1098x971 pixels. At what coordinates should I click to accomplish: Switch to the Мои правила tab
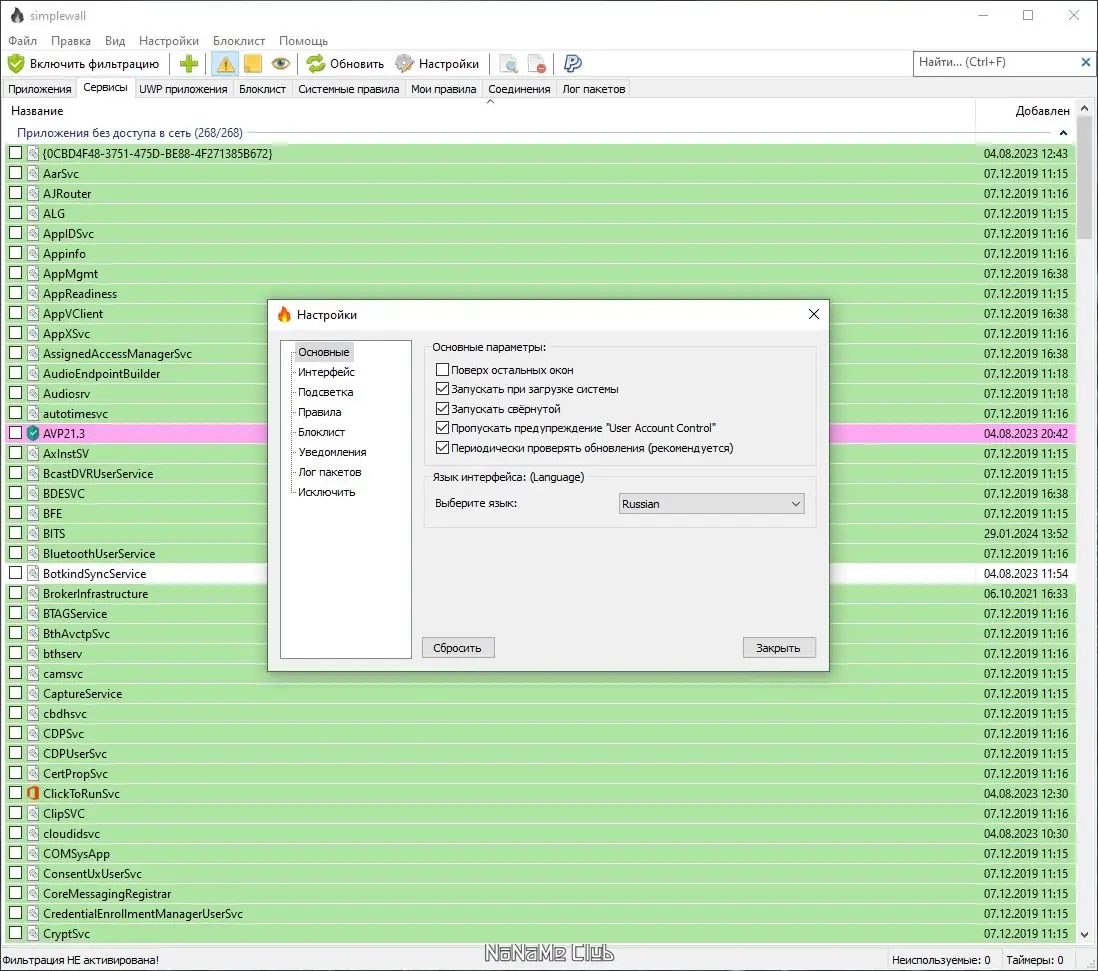(x=443, y=89)
